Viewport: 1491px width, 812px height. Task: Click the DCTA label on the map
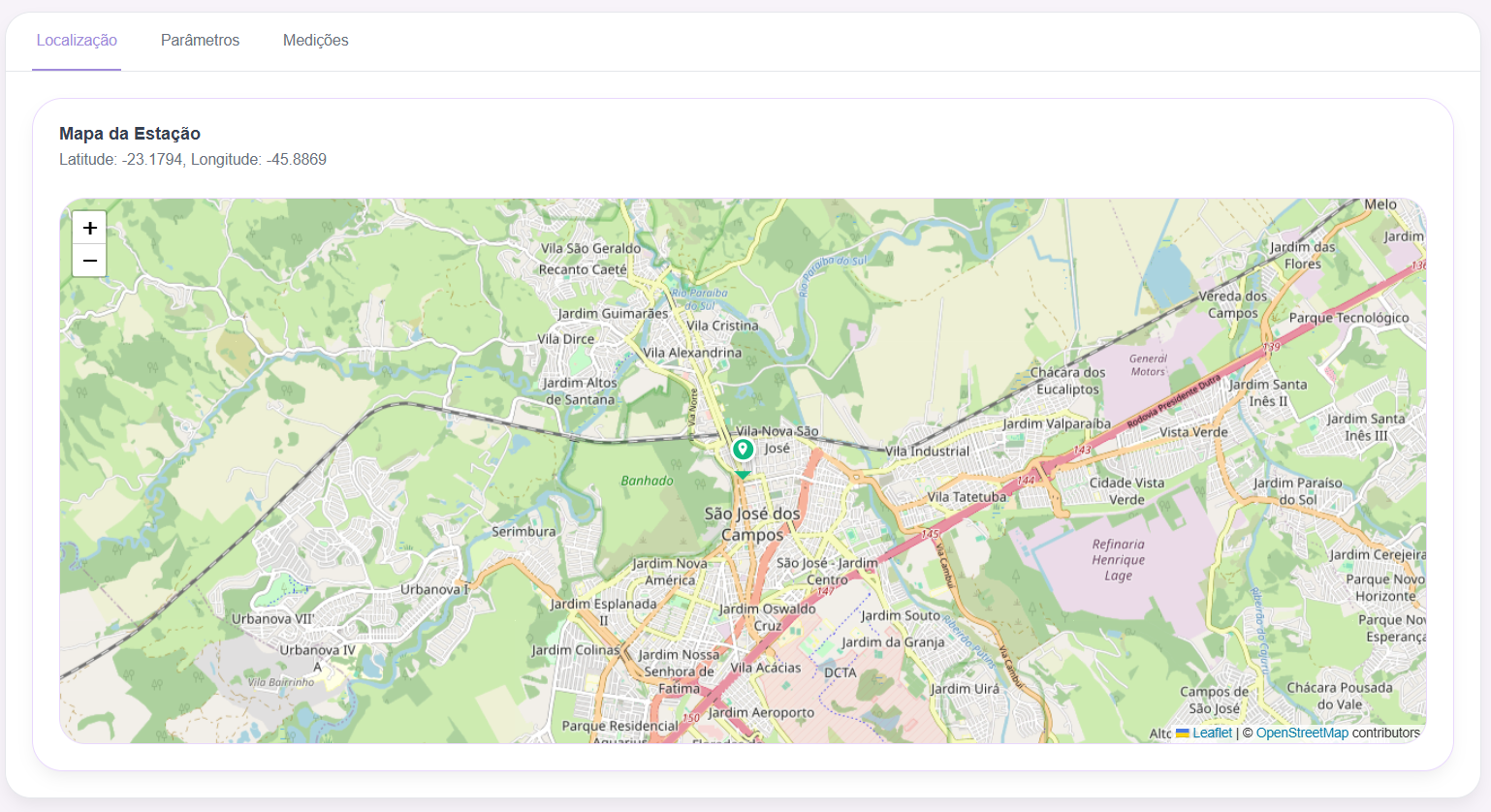(841, 672)
